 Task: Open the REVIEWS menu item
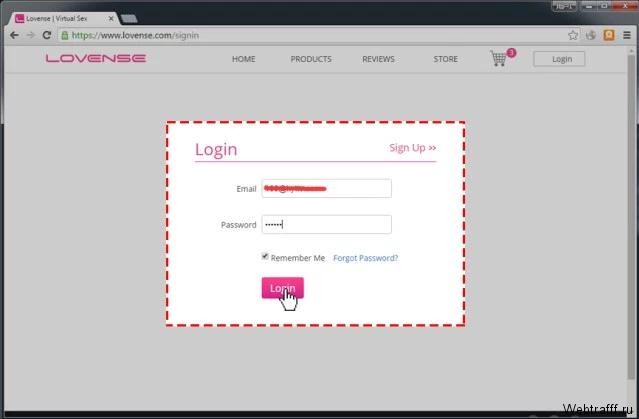[378, 59]
